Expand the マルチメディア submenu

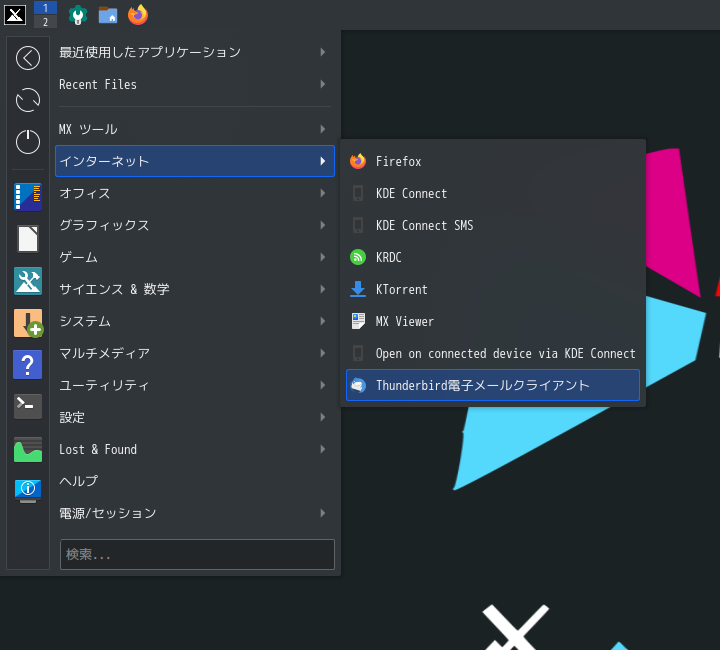coord(195,353)
